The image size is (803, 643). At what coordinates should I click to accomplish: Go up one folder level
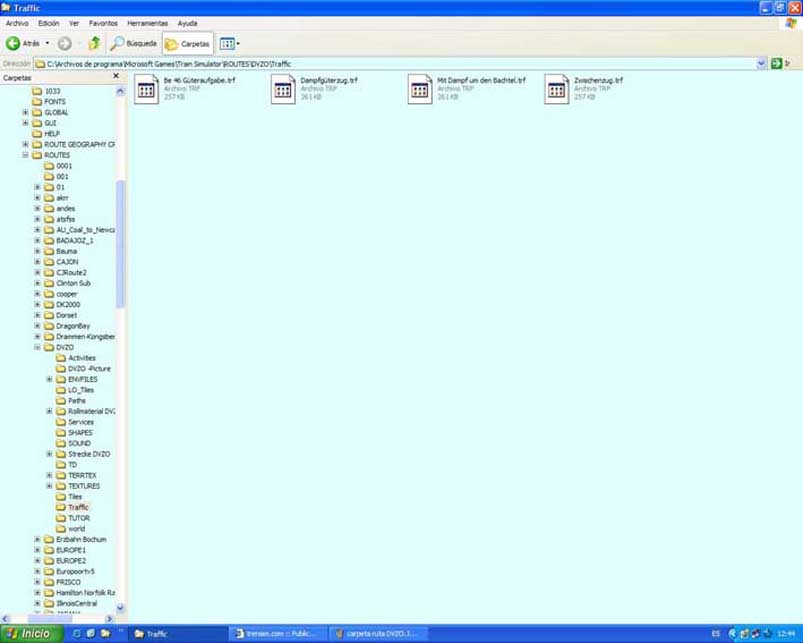tap(94, 44)
